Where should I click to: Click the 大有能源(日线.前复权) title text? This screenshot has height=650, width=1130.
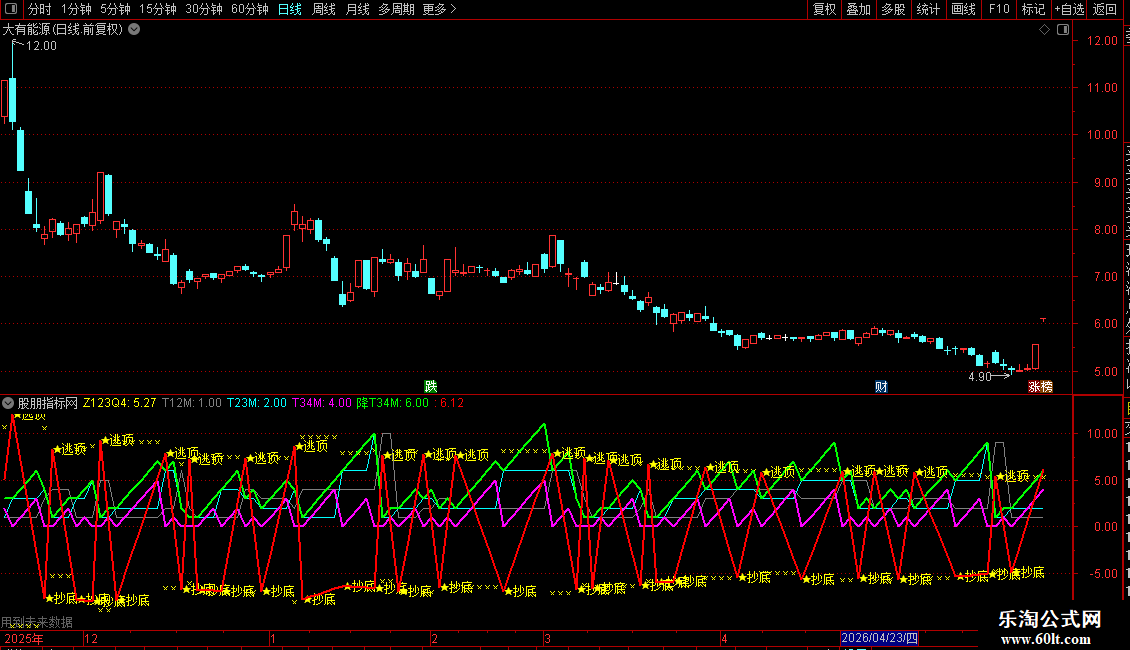coord(63,30)
